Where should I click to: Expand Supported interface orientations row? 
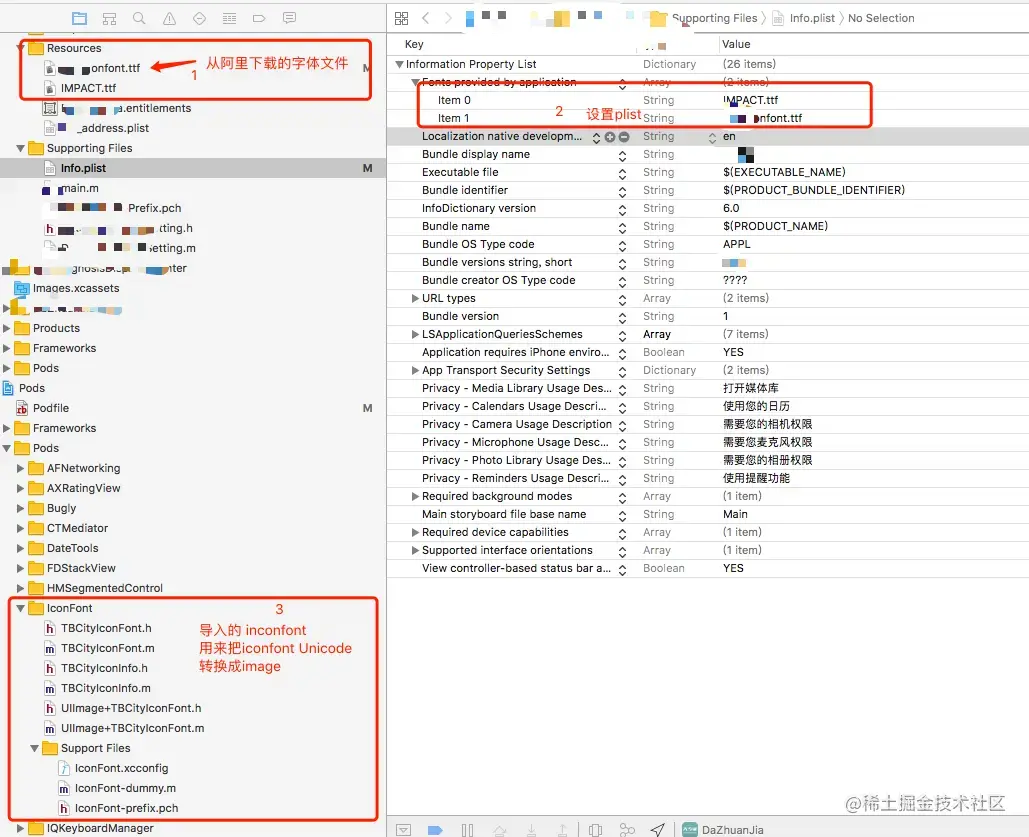pos(415,550)
